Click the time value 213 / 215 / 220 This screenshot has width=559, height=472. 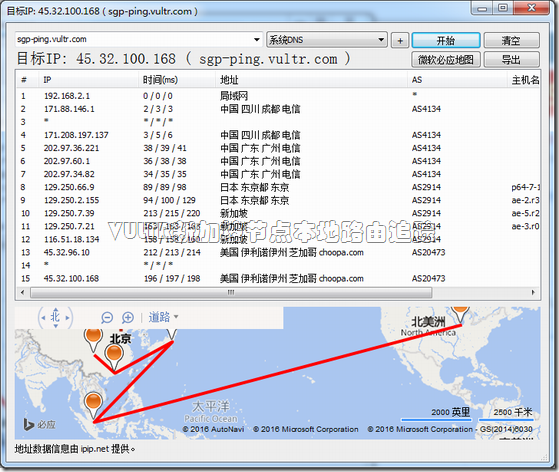pos(172,213)
